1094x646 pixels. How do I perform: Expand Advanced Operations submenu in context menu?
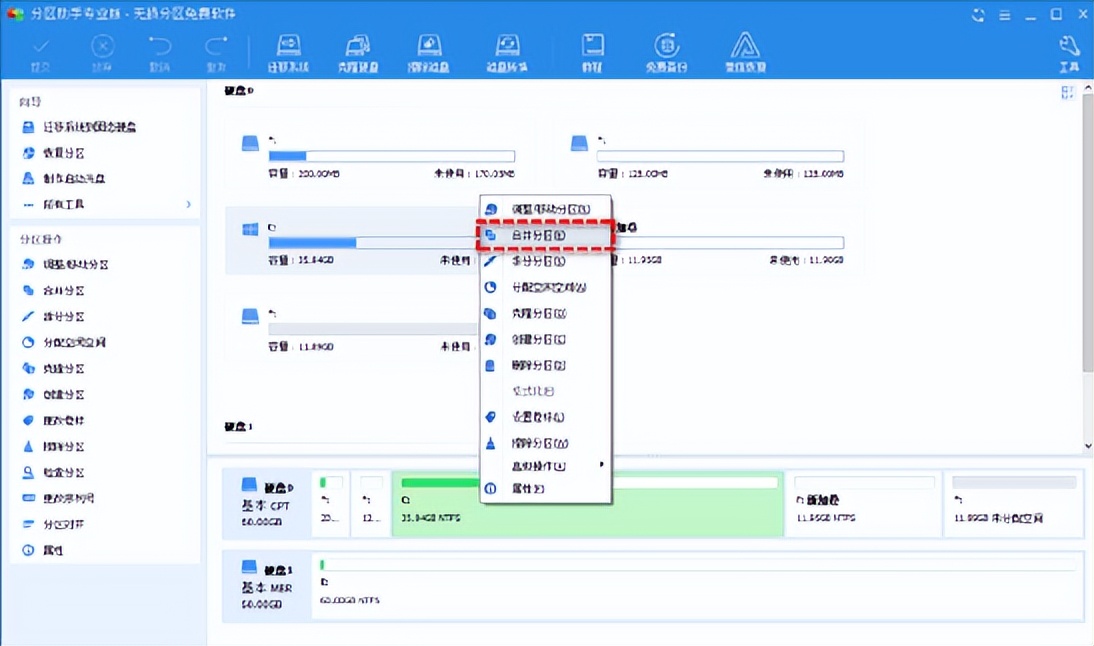click(x=547, y=464)
